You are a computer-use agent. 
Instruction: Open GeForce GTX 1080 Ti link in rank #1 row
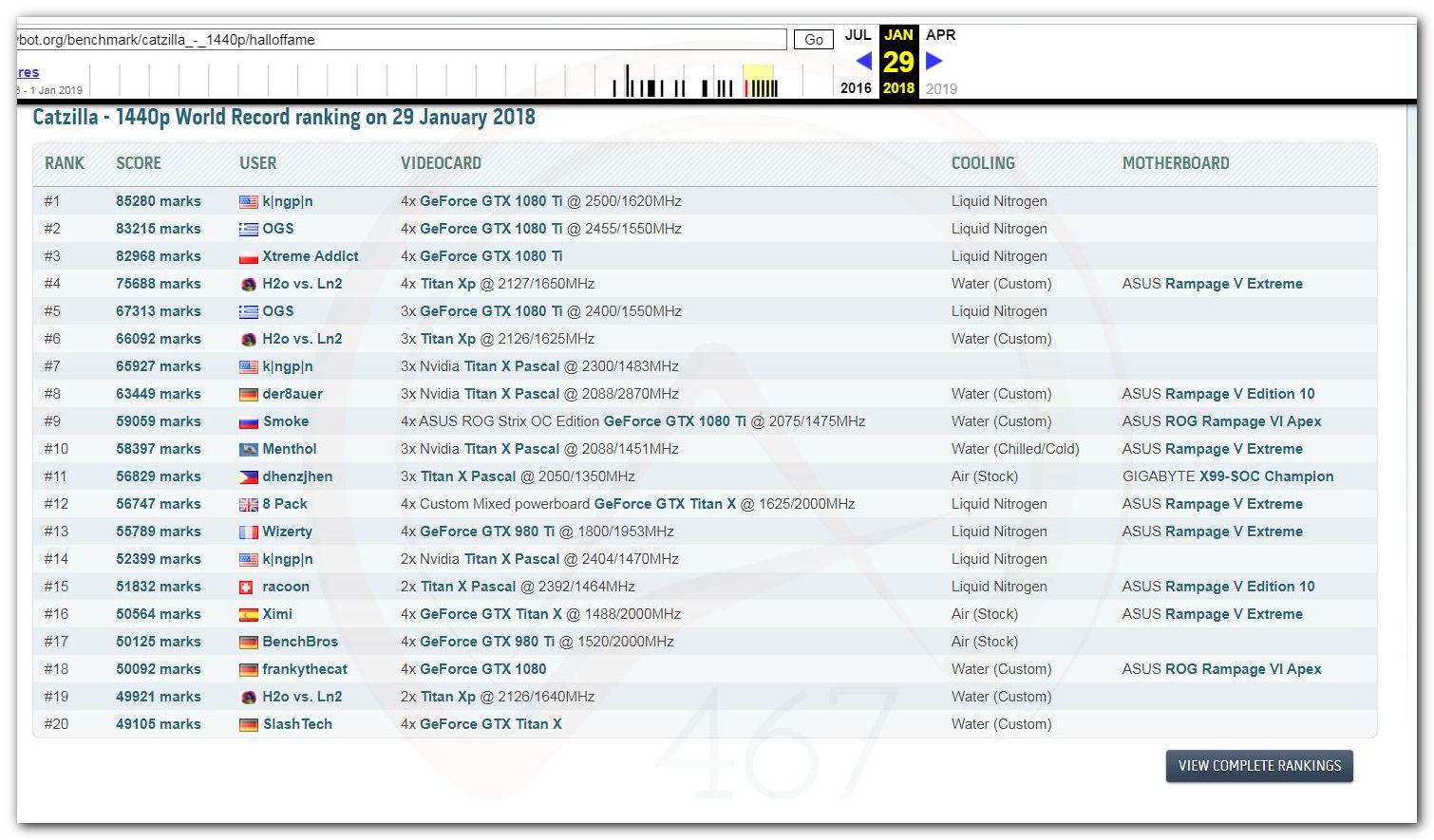(491, 201)
